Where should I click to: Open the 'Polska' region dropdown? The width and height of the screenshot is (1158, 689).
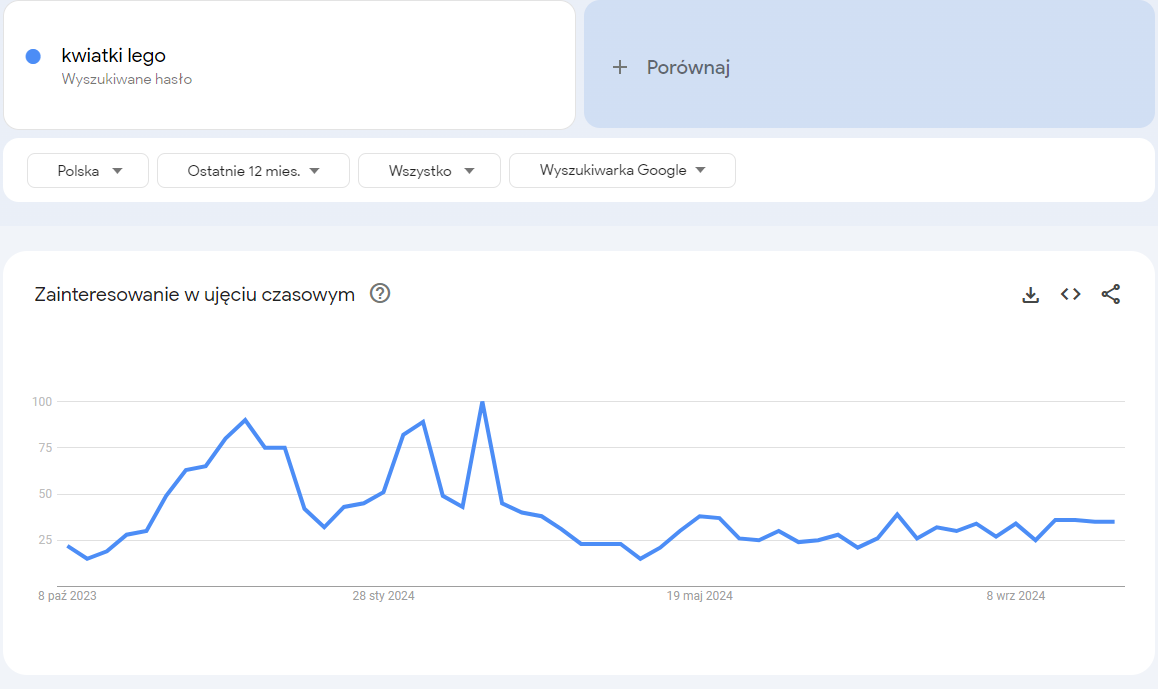[87, 170]
